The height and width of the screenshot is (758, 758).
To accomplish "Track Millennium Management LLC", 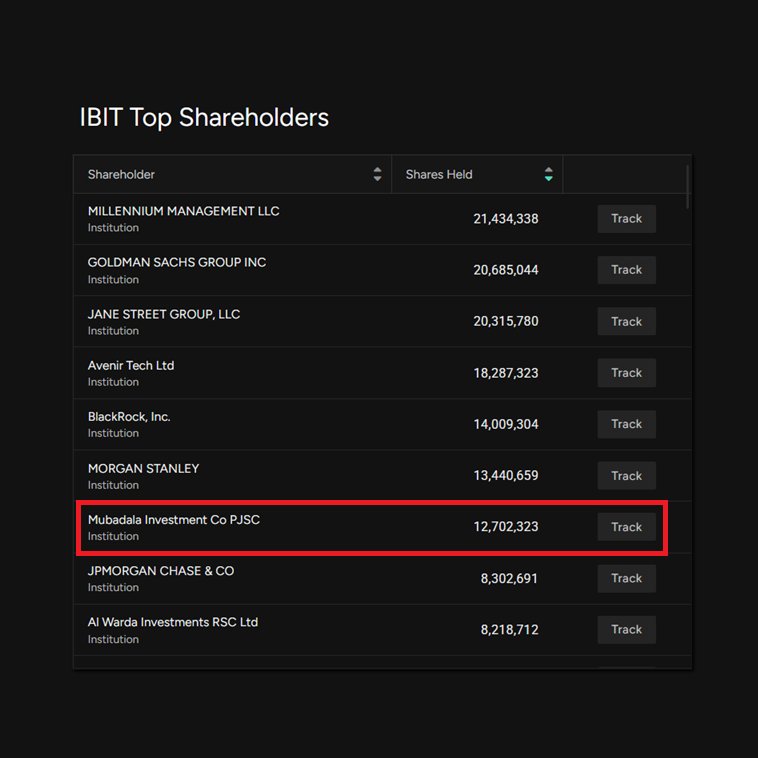I will [627, 219].
